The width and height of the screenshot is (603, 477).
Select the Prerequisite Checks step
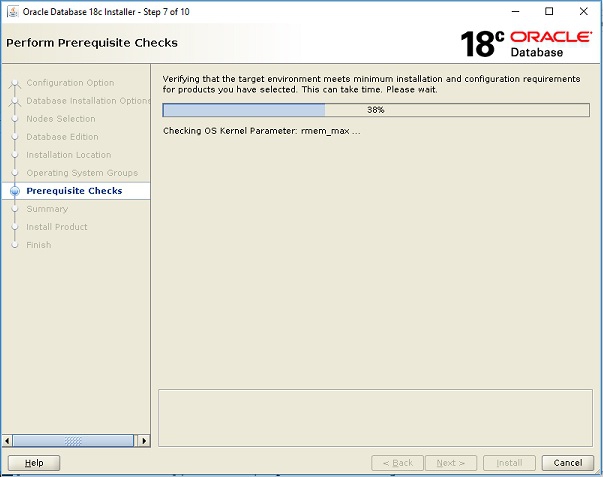74,191
